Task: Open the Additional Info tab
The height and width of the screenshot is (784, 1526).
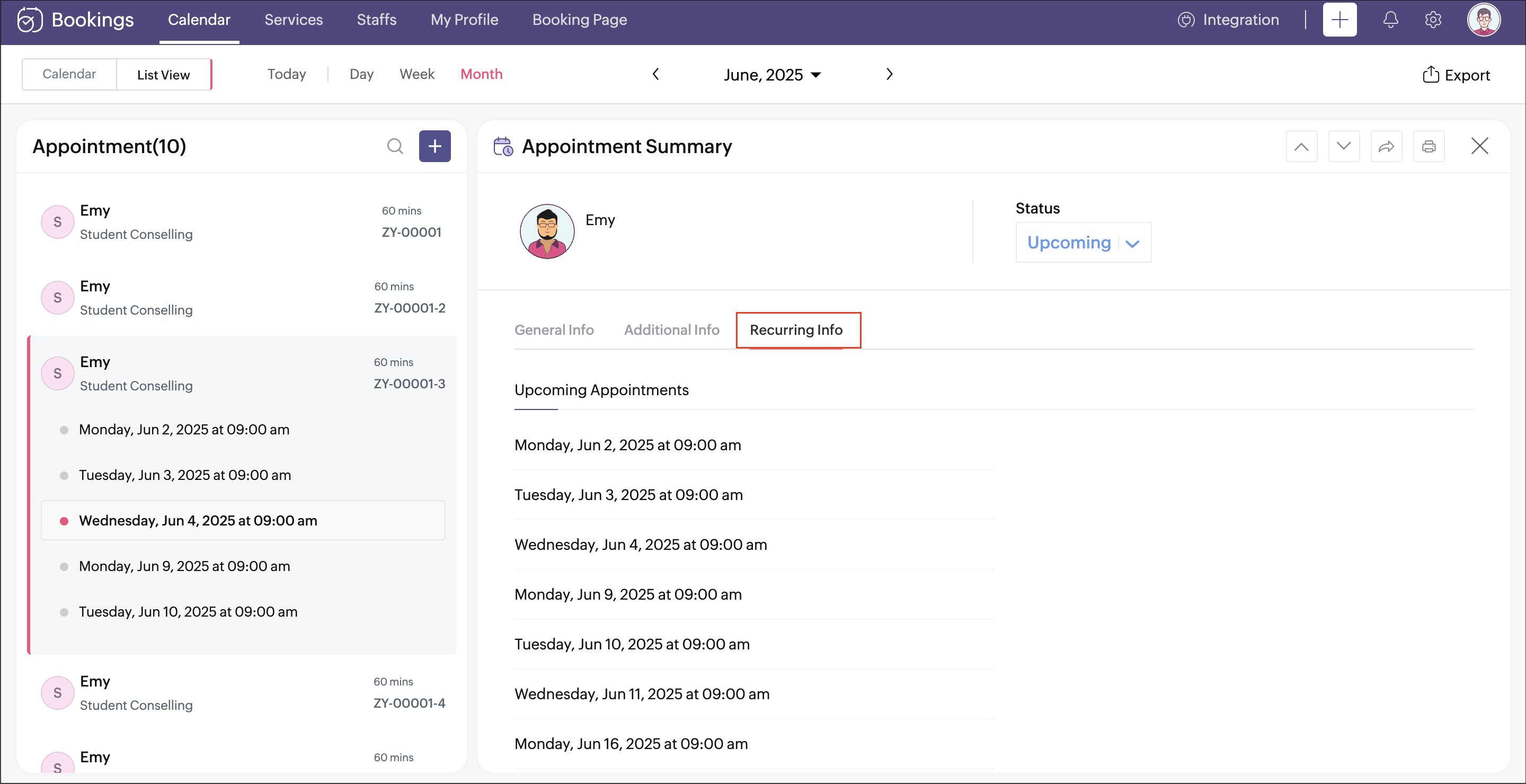Action: coord(672,330)
